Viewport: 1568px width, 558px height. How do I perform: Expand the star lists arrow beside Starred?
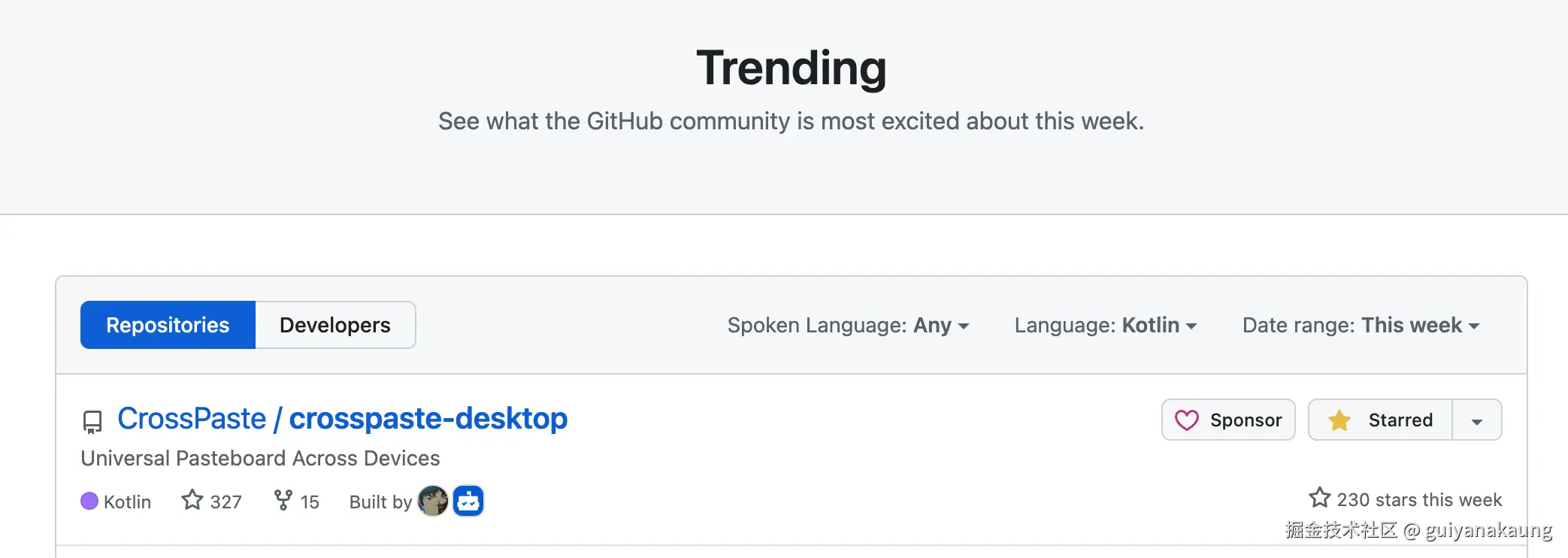(1477, 420)
